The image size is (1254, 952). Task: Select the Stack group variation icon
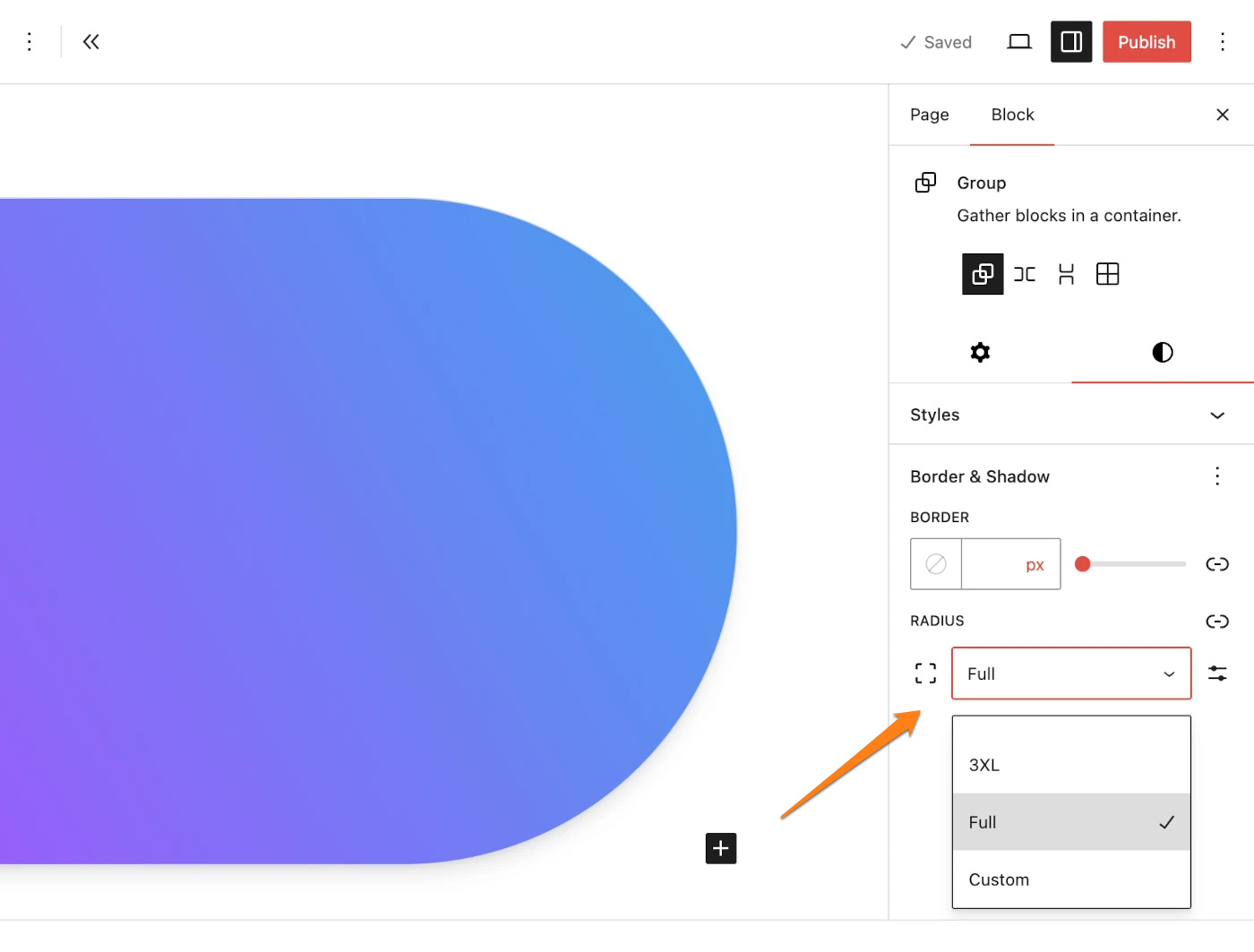click(1066, 274)
